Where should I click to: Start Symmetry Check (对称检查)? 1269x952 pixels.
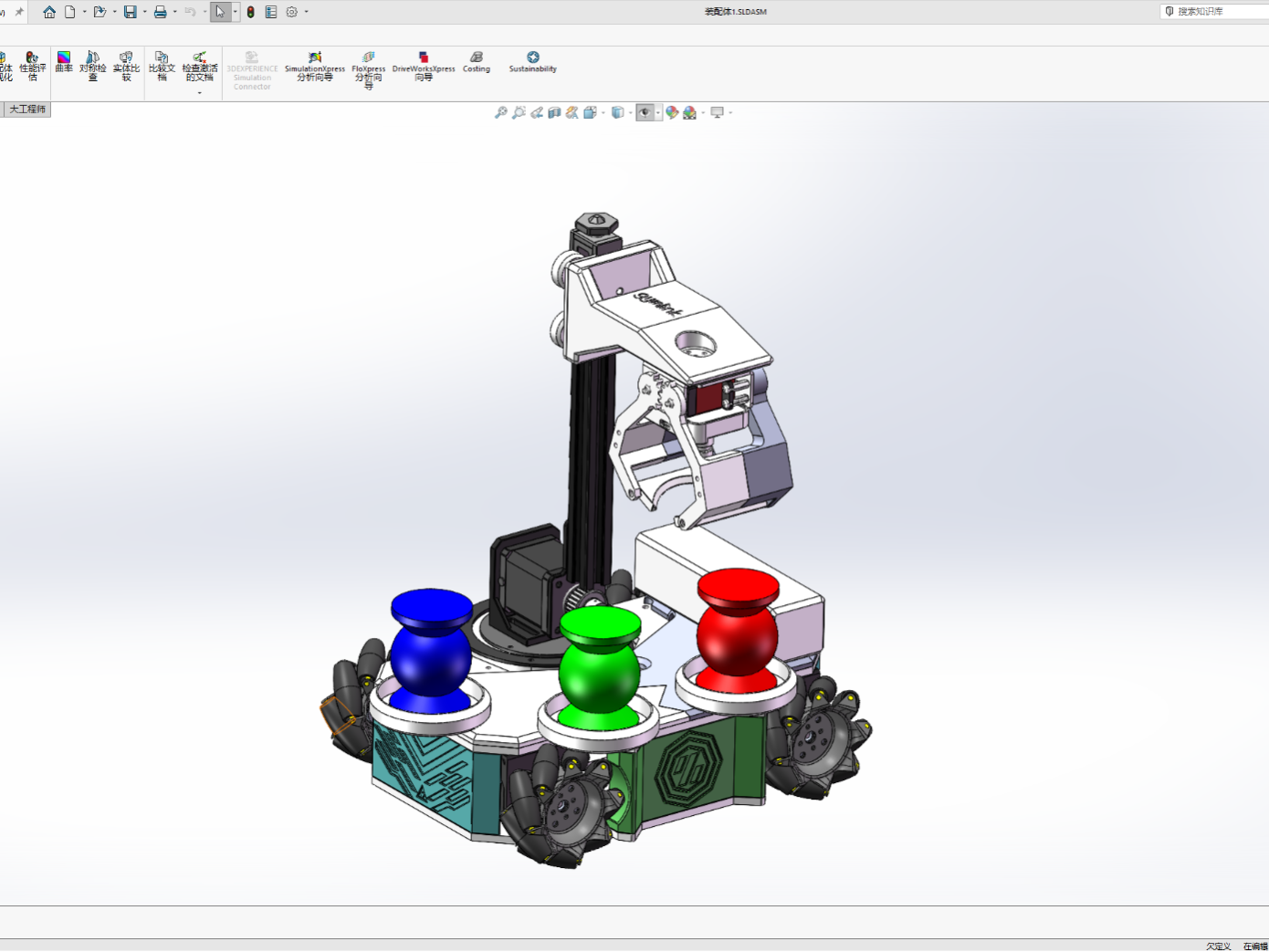[92, 67]
